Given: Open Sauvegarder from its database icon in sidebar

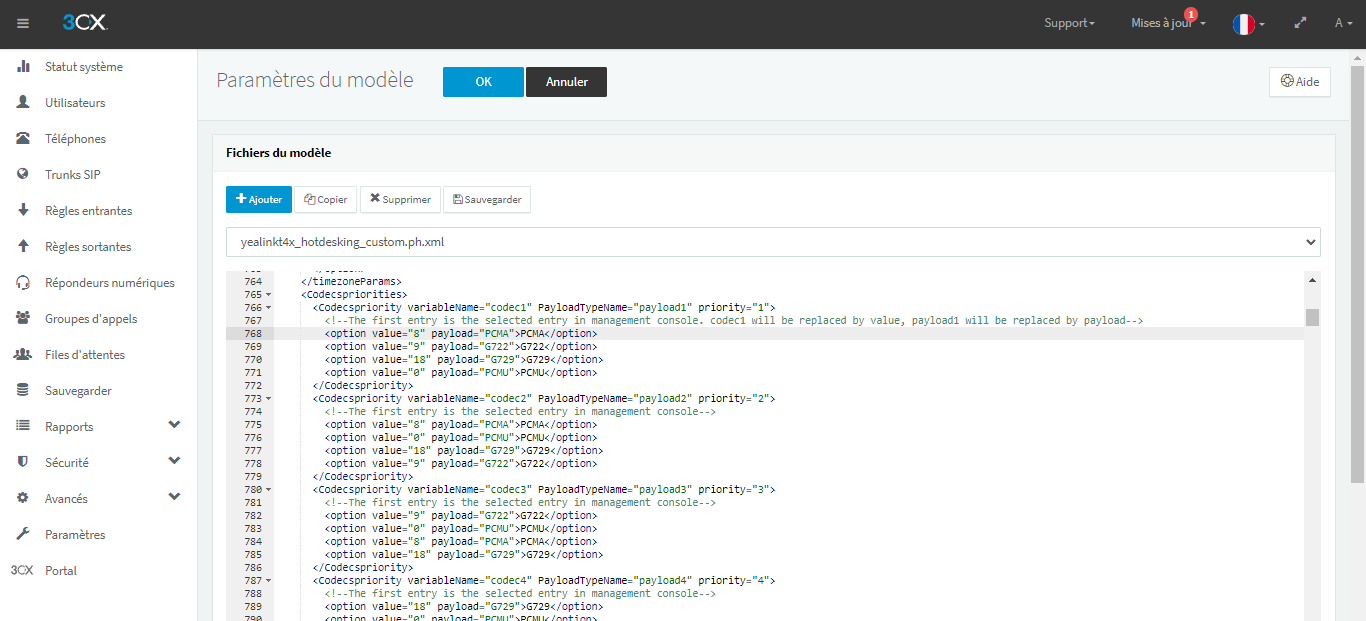Looking at the screenshot, I should click(x=23, y=391).
